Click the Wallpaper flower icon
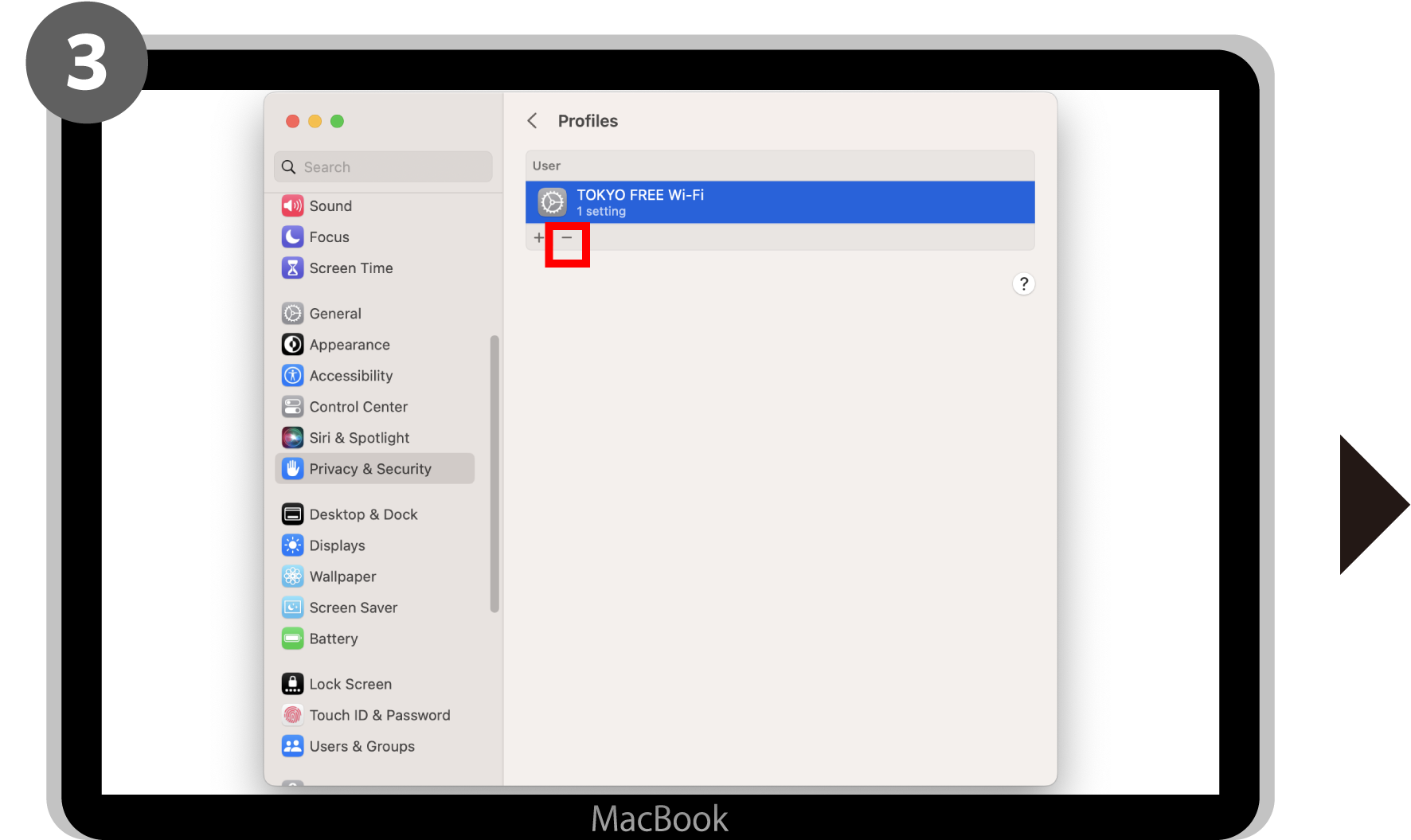 click(292, 576)
